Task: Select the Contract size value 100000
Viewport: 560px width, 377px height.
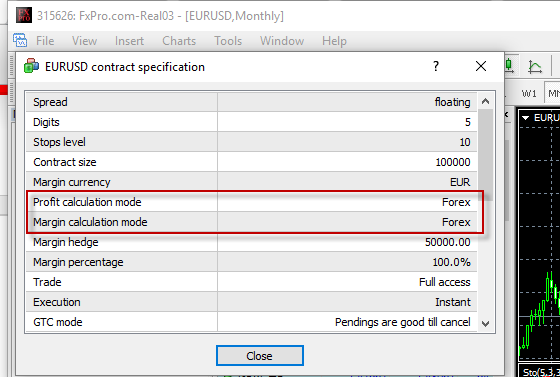Action: [x=453, y=162]
